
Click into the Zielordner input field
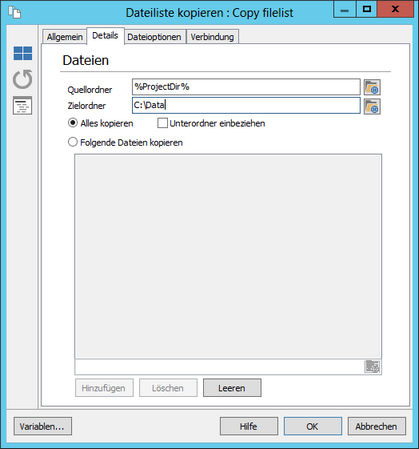[x=246, y=105]
